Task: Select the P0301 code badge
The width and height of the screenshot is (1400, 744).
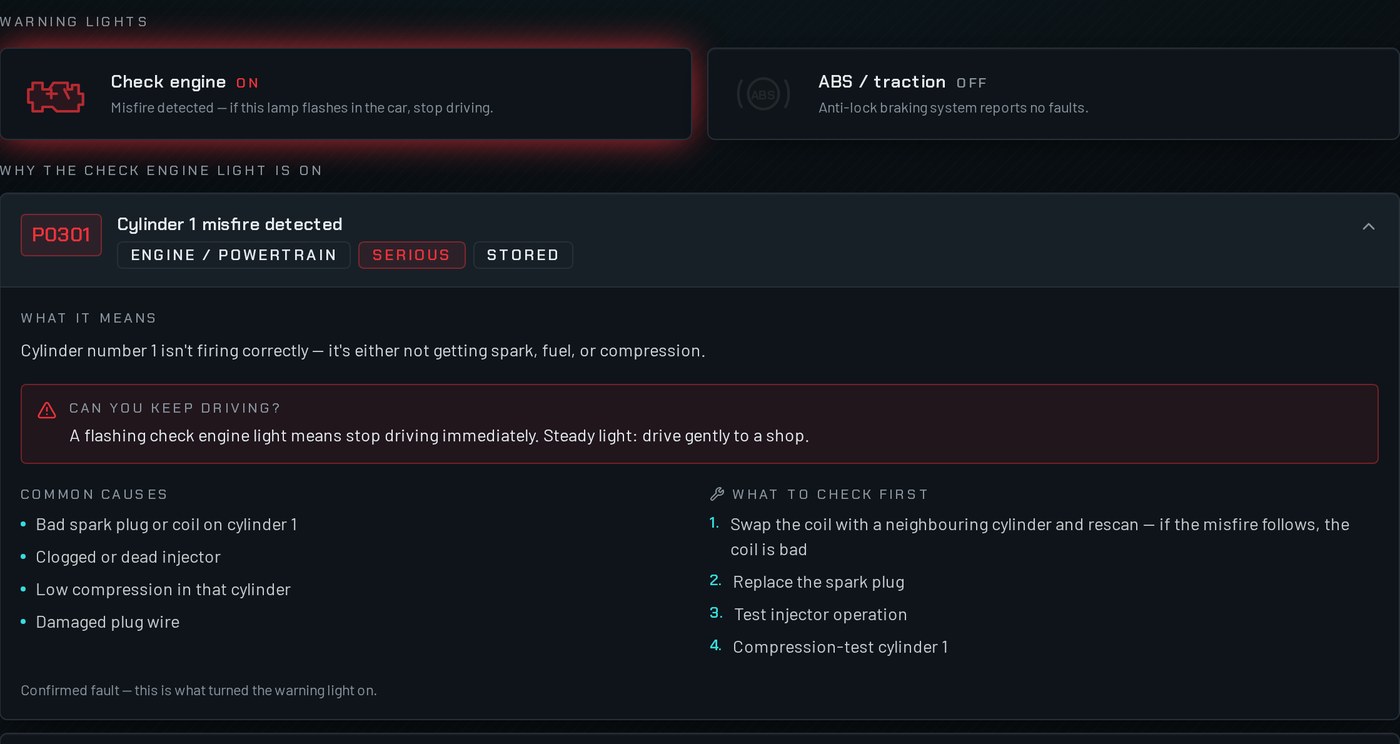Action: coord(61,235)
